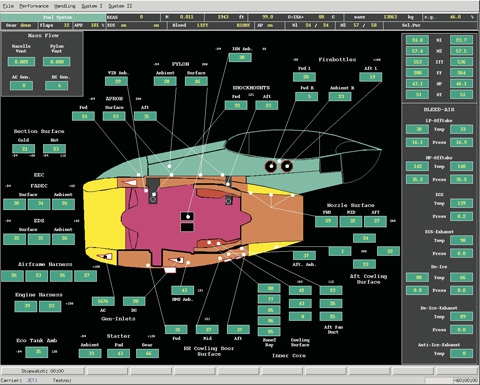Click the Firebottles Fwd L value
480x385 pixels.
(x=304, y=77)
